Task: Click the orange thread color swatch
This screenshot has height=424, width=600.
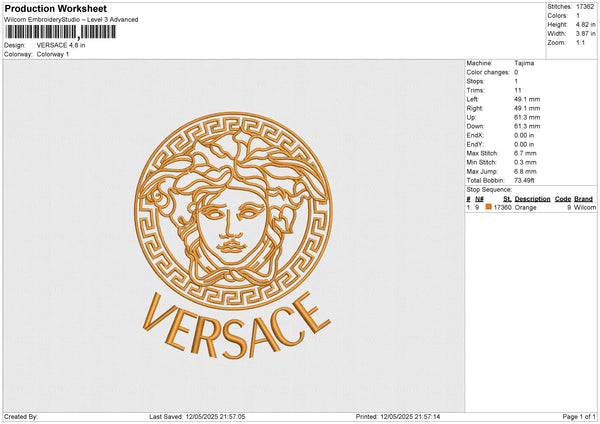Action: click(x=489, y=207)
